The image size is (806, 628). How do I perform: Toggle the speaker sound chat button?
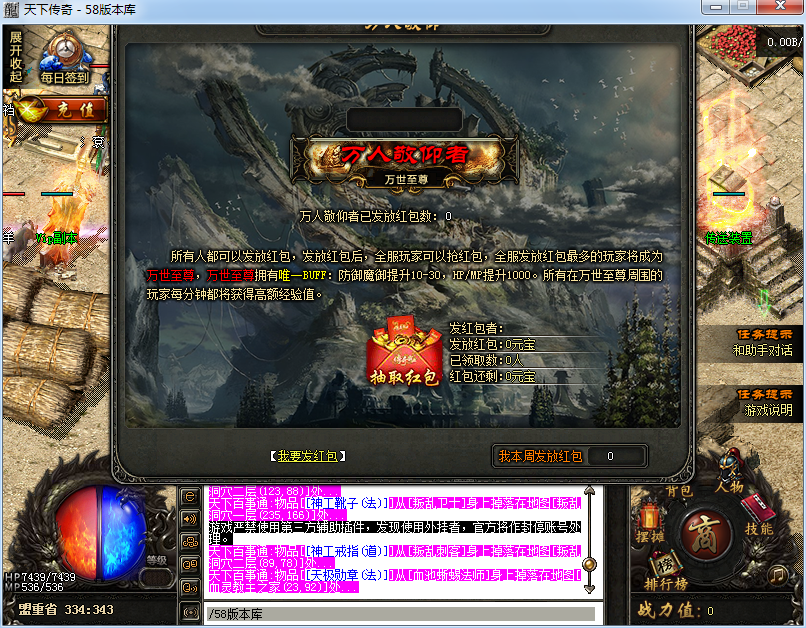[x=190, y=519]
